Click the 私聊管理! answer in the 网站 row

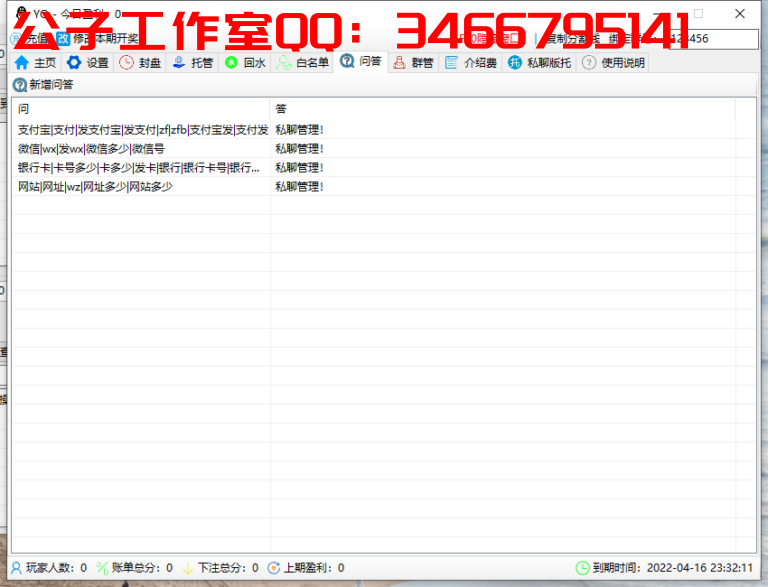pyautogui.click(x=299, y=187)
